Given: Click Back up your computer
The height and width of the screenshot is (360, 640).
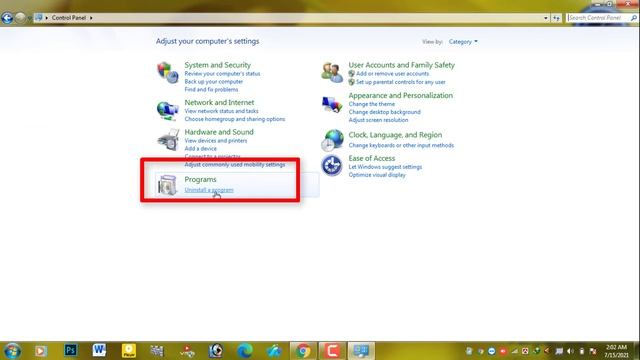Looking at the screenshot, I should [x=213, y=82].
